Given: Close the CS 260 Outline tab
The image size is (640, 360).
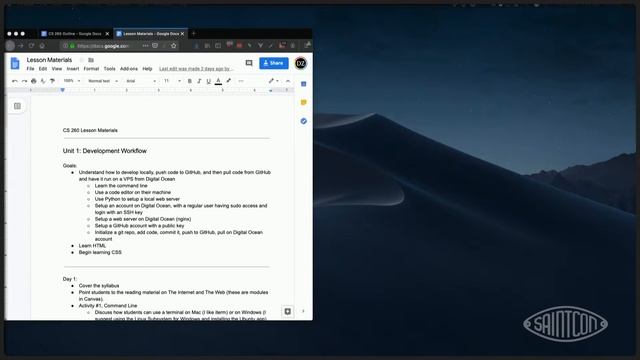Looking at the screenshot, I should click(107, 34).
